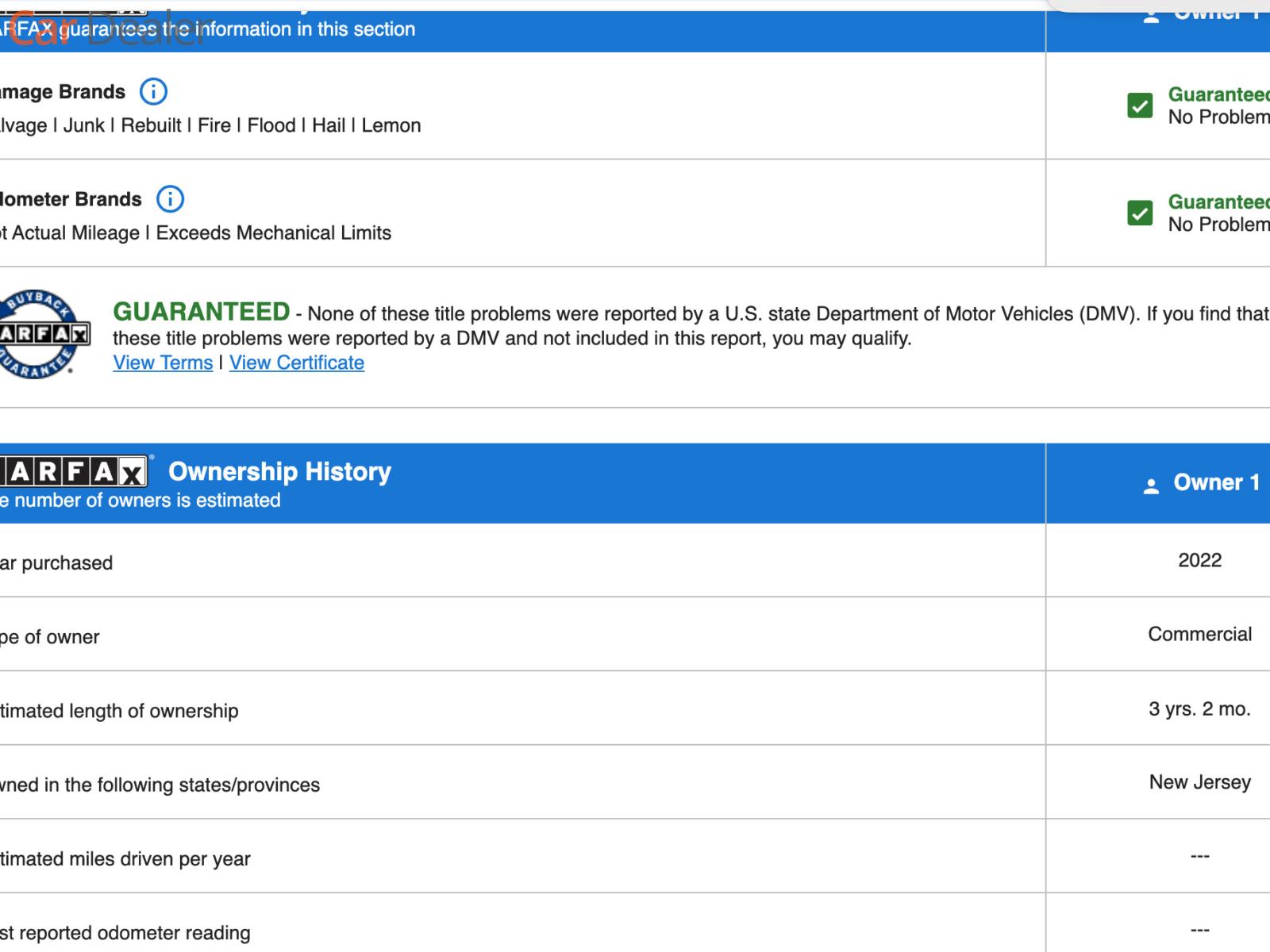Click the Ownership History section heading

(x=279, y=471)
